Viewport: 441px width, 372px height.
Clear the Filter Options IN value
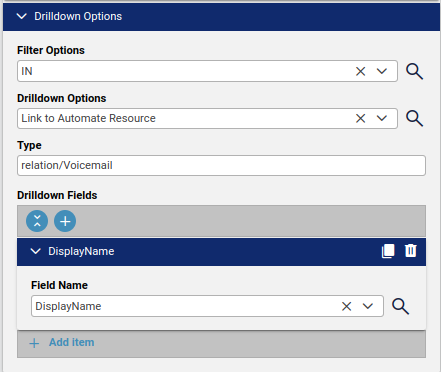click(x=360, y=71)
